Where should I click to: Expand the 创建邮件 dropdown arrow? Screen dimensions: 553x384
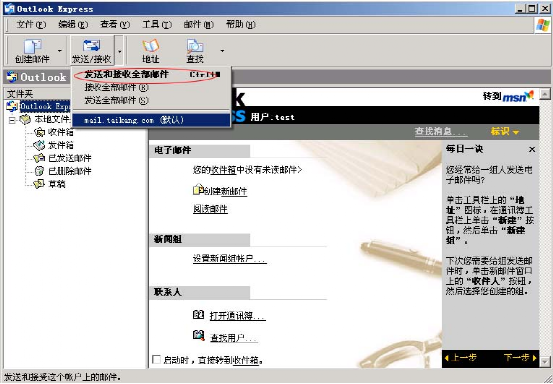click(60, 51)
